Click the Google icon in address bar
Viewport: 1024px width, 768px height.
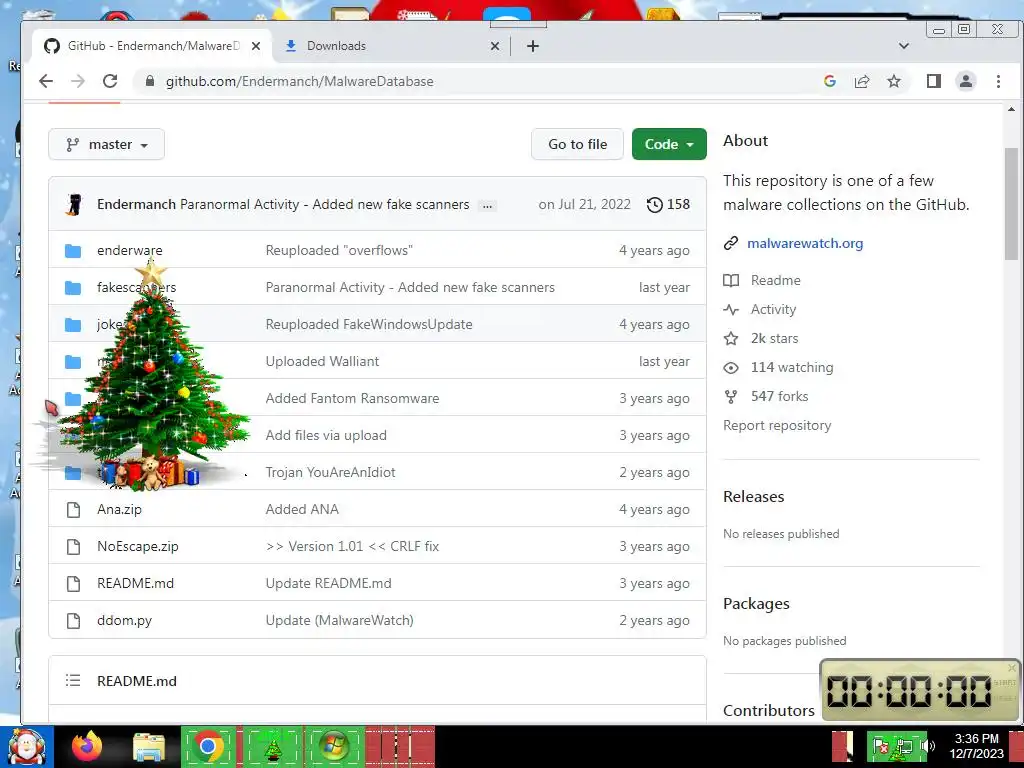click(x=830, y=81)
